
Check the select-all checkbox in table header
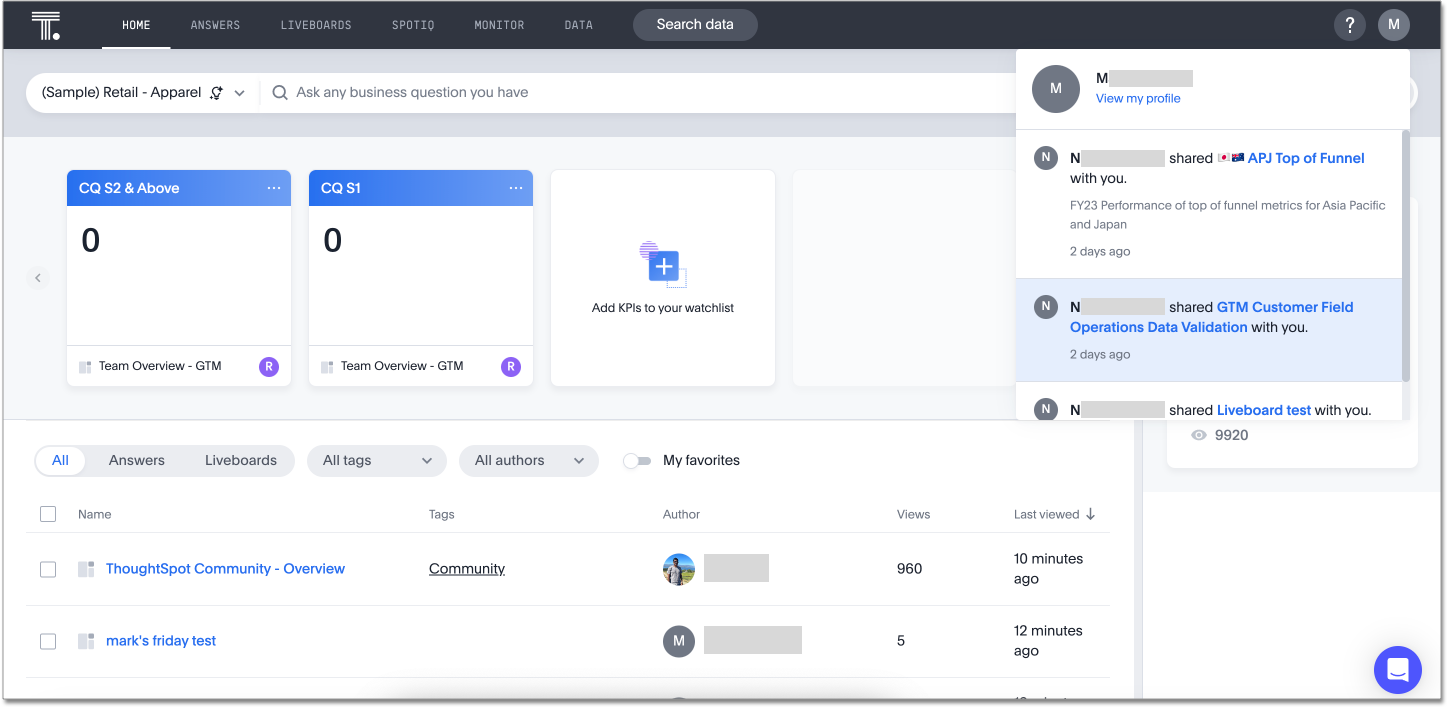pos(48,514)
